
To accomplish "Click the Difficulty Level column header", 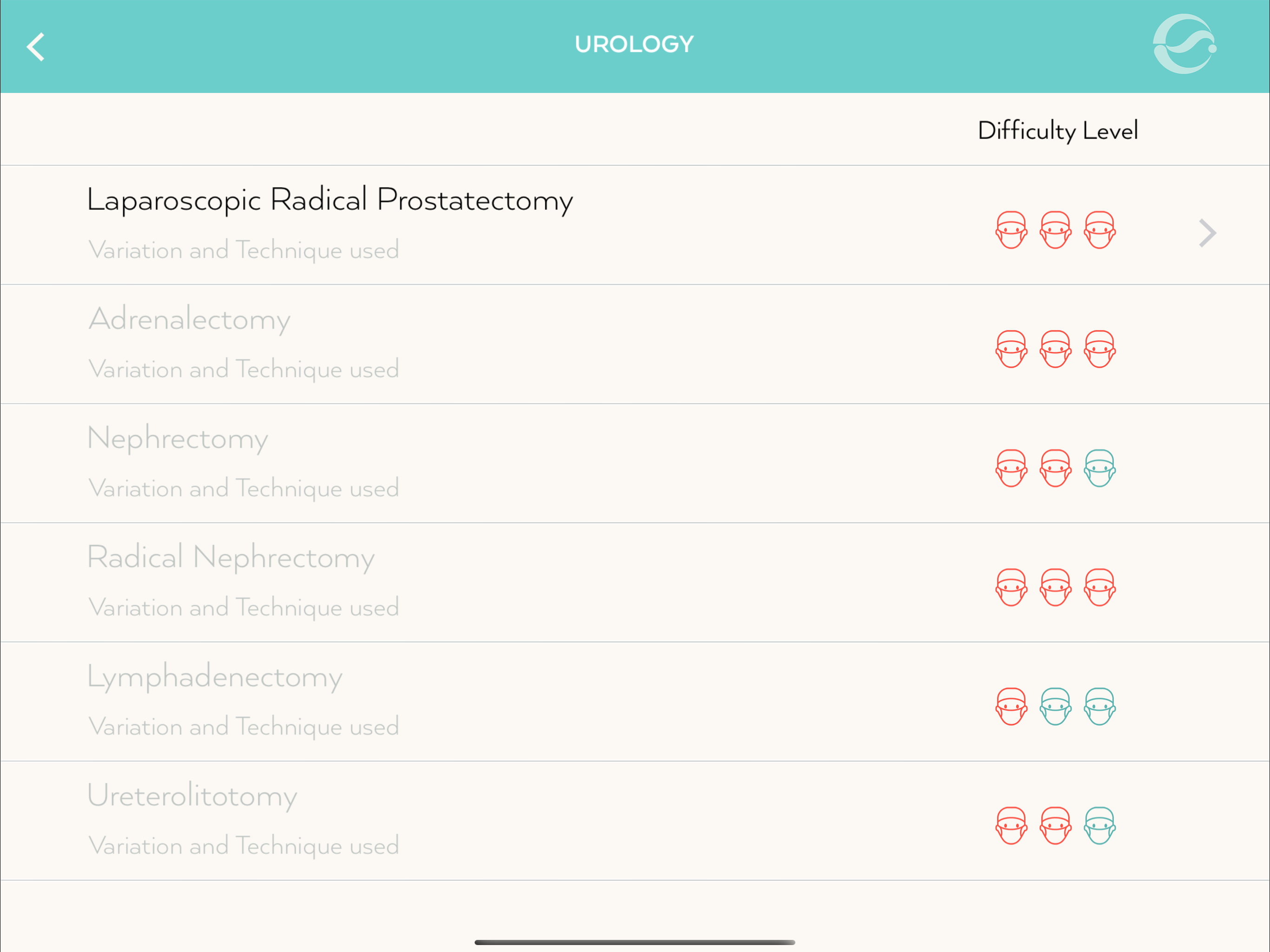I will (x=1058, y=130).
